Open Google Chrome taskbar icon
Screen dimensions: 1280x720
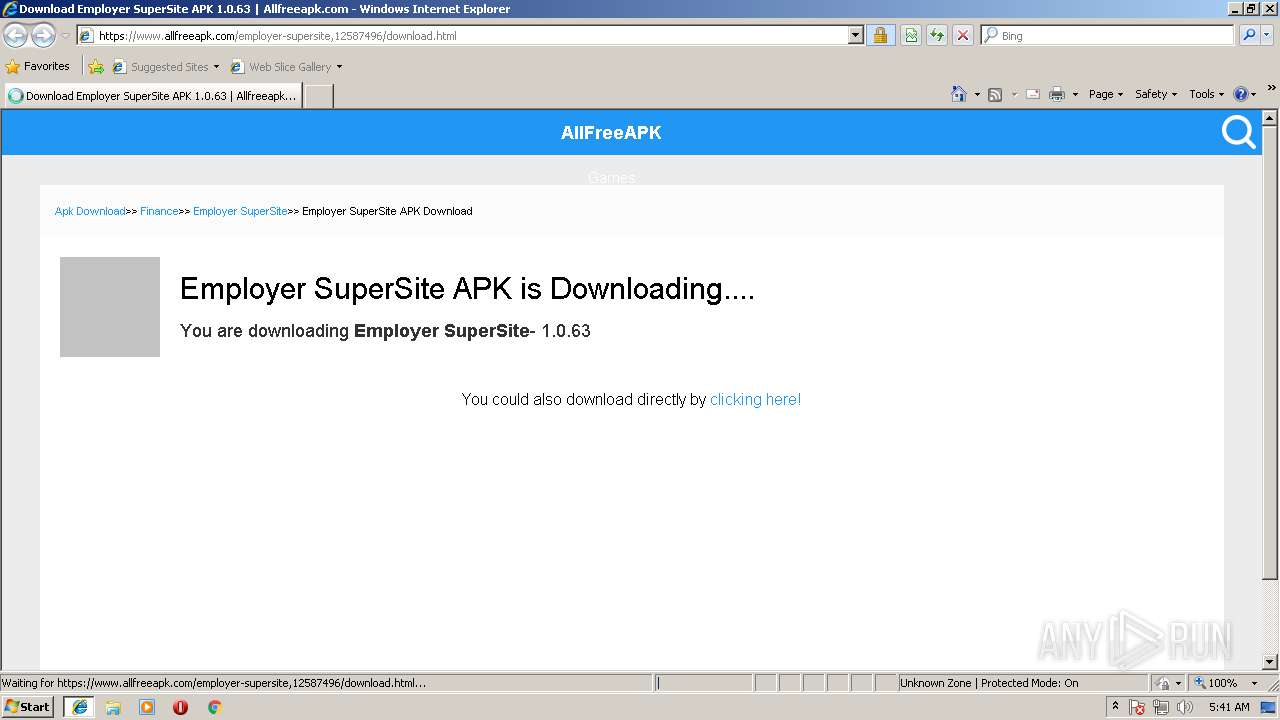click(214, 707)
